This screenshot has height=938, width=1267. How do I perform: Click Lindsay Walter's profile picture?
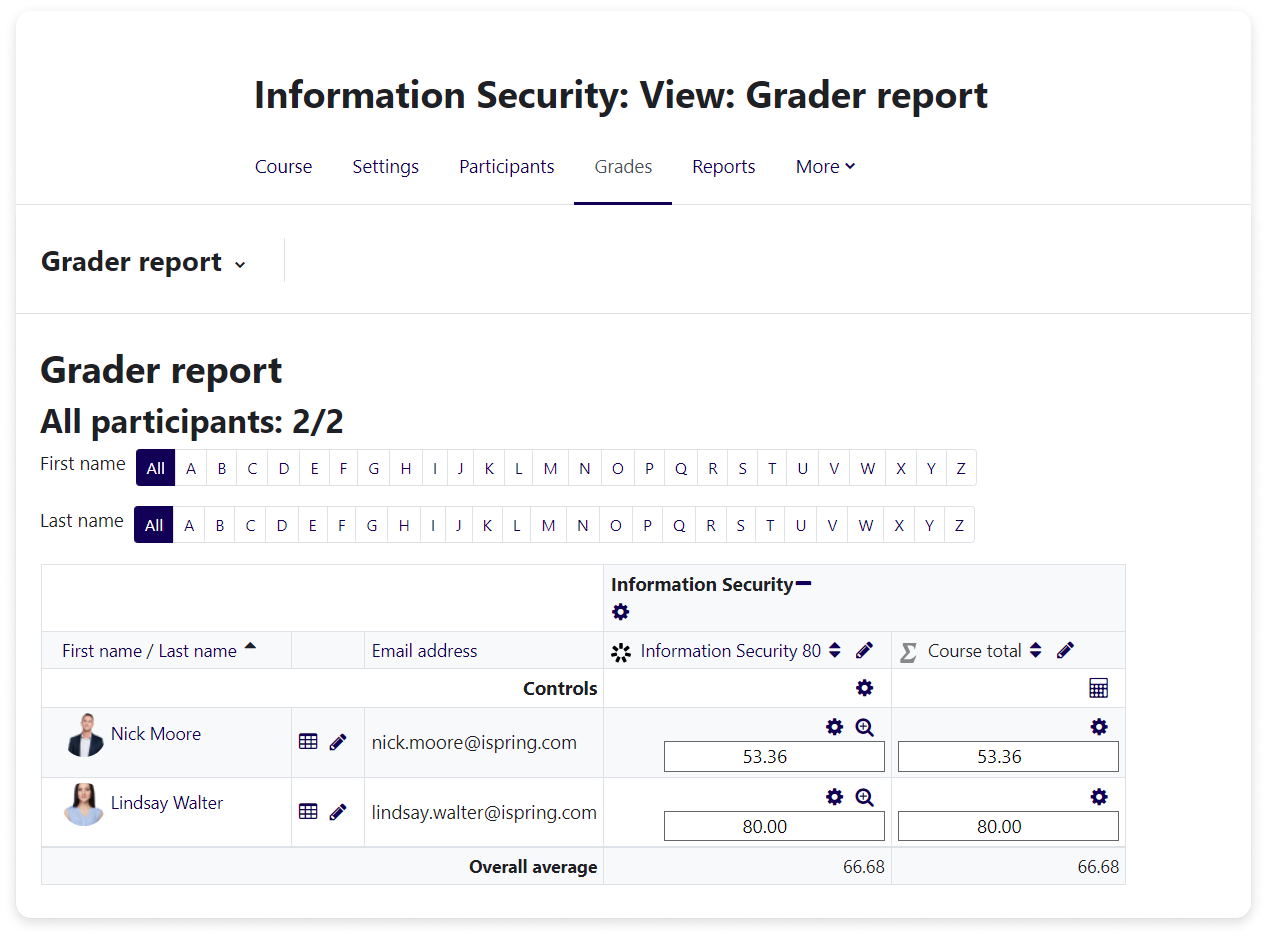84,805
